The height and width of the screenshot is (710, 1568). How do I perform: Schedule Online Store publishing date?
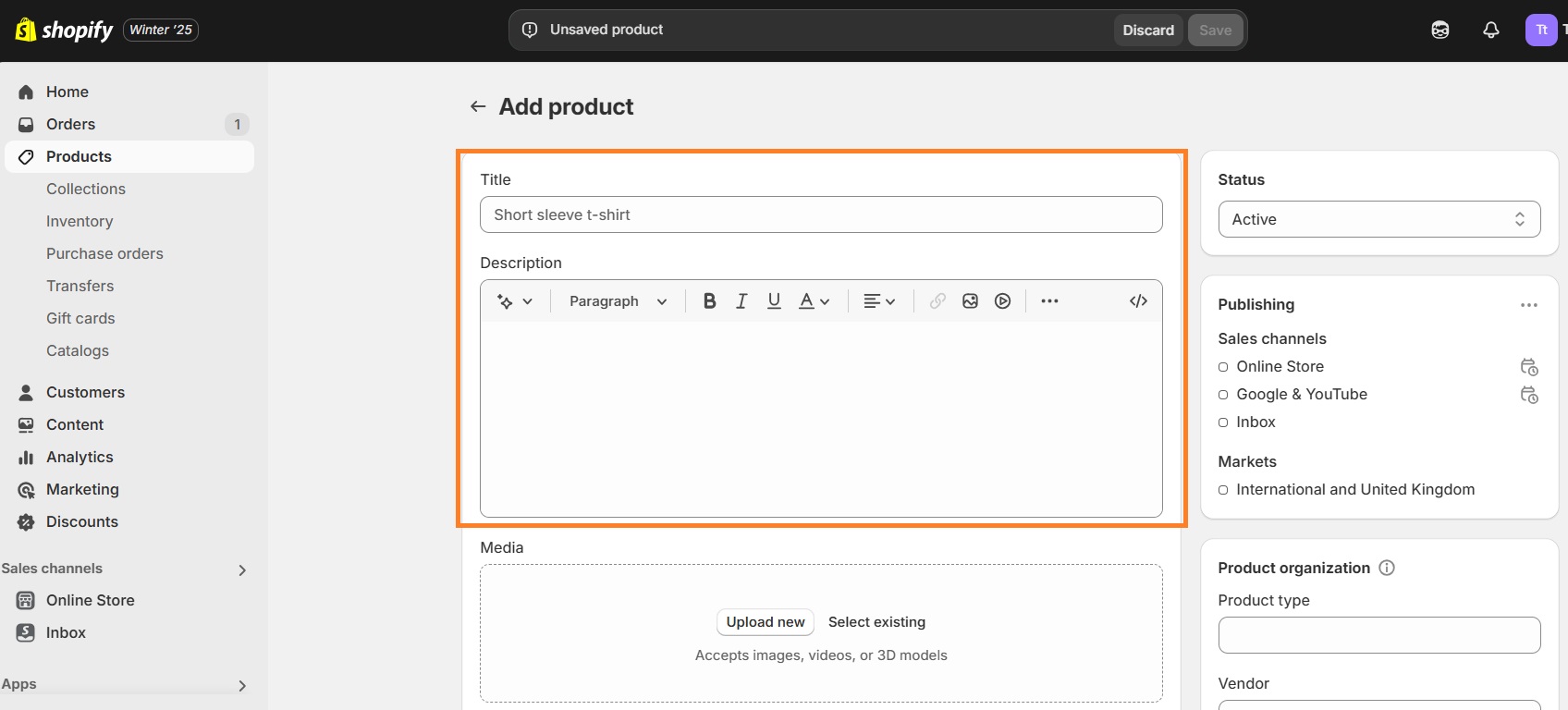(1529, 367)
